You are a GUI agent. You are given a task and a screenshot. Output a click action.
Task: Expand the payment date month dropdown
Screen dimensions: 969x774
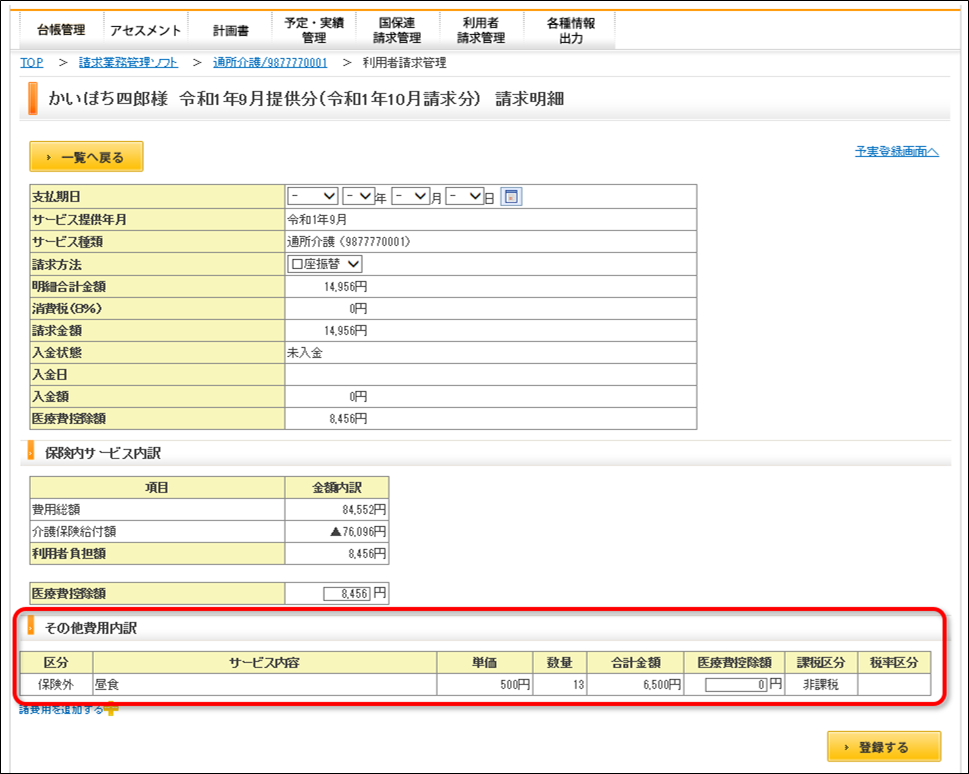pos(410,197)
